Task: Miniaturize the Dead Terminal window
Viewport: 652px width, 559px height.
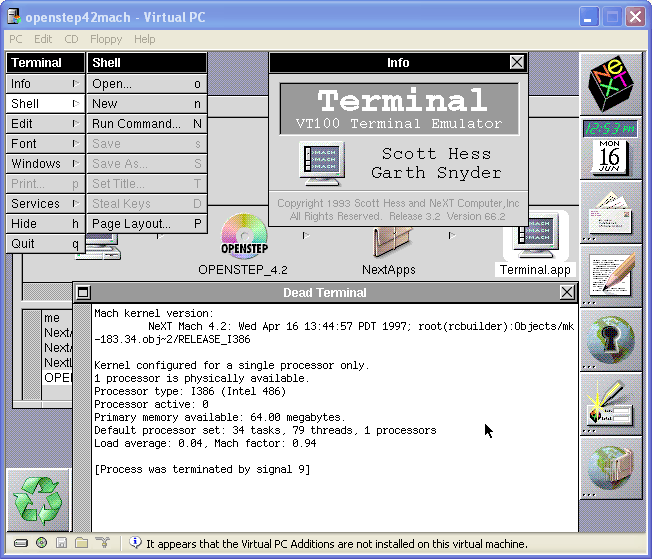Action: point(83,292)
